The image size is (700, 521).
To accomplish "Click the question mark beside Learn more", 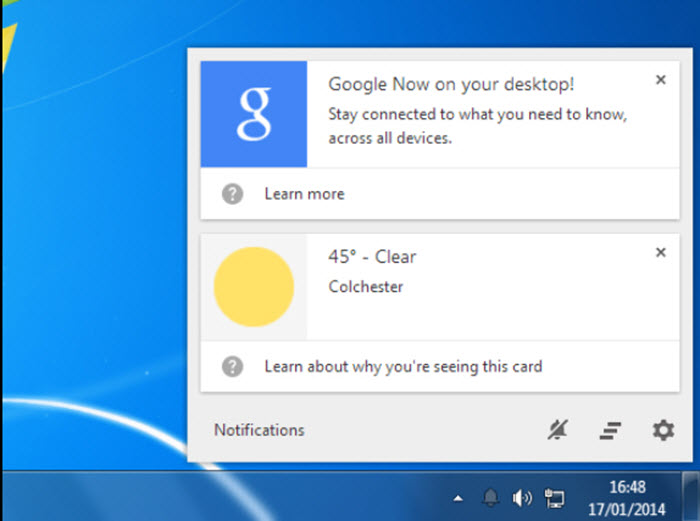I will 233,194.
